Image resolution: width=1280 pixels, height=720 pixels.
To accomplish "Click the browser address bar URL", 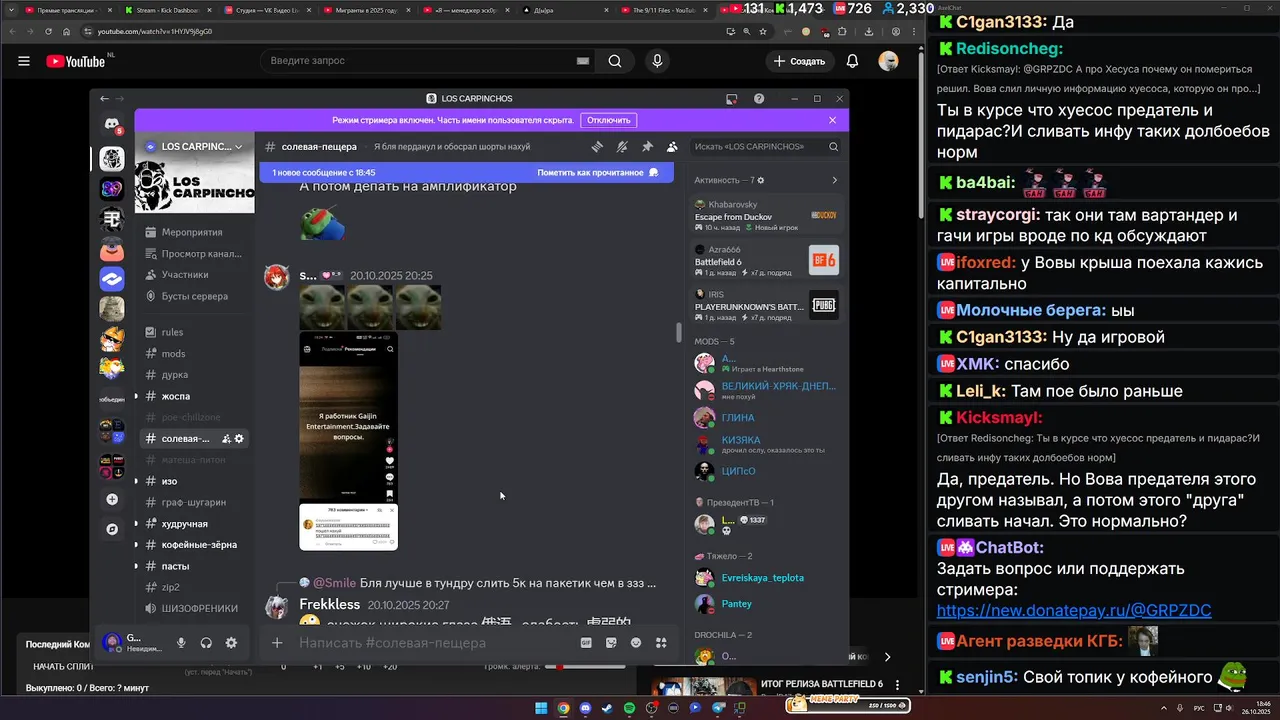I will point(155,31).
